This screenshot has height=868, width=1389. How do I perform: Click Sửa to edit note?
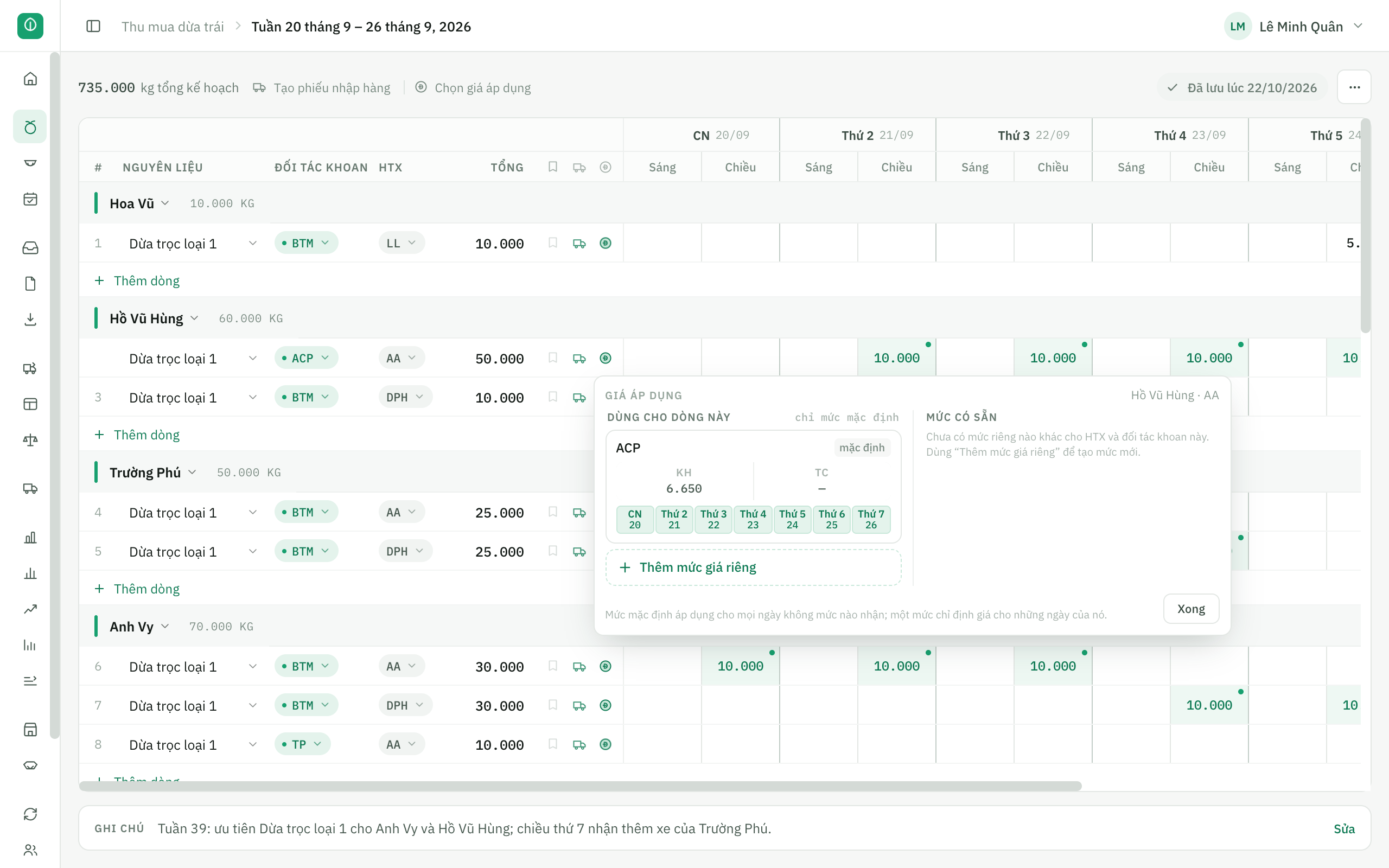coord(1343,828)
